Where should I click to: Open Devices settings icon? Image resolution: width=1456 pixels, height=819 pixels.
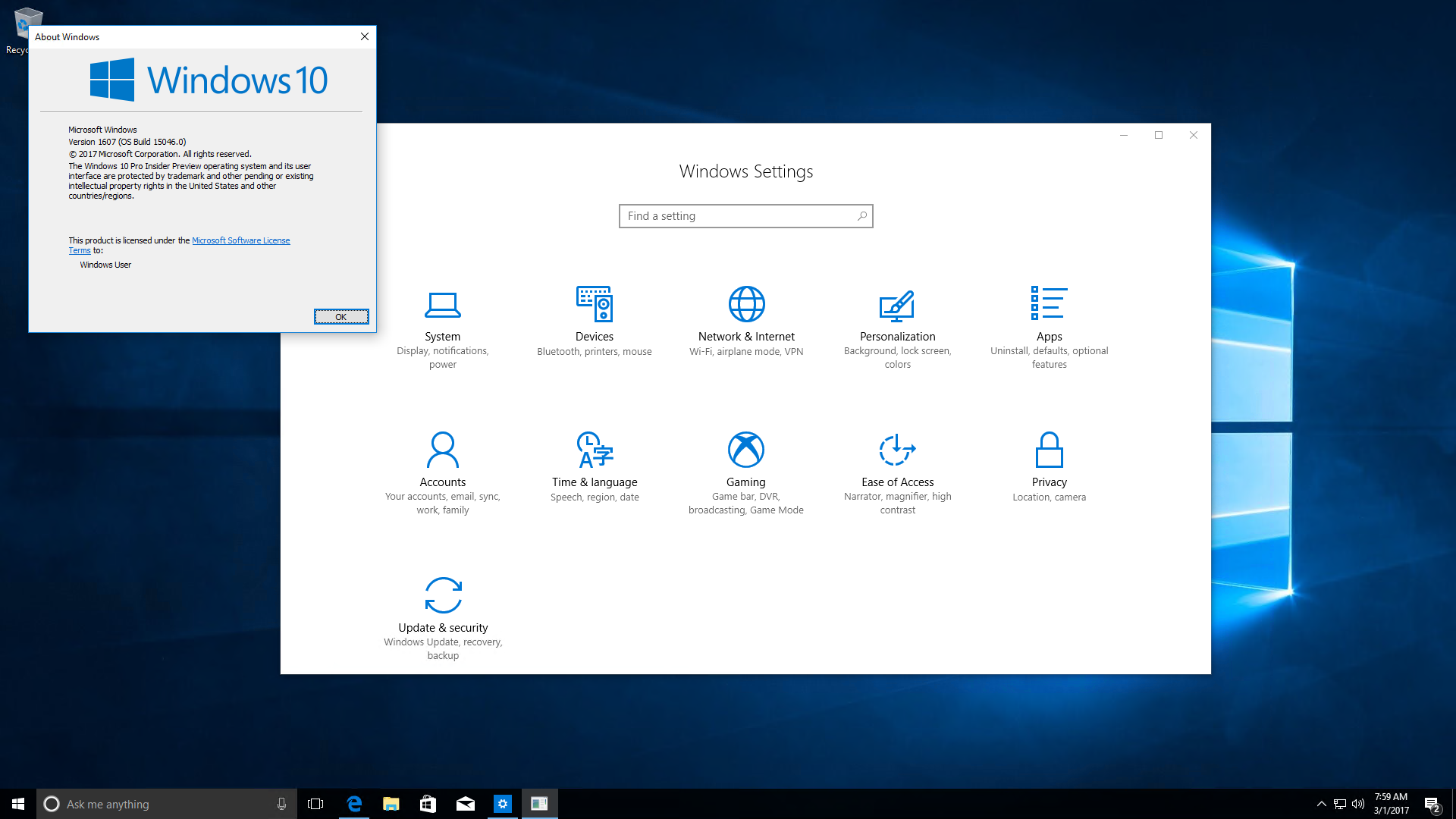point(595,304)
